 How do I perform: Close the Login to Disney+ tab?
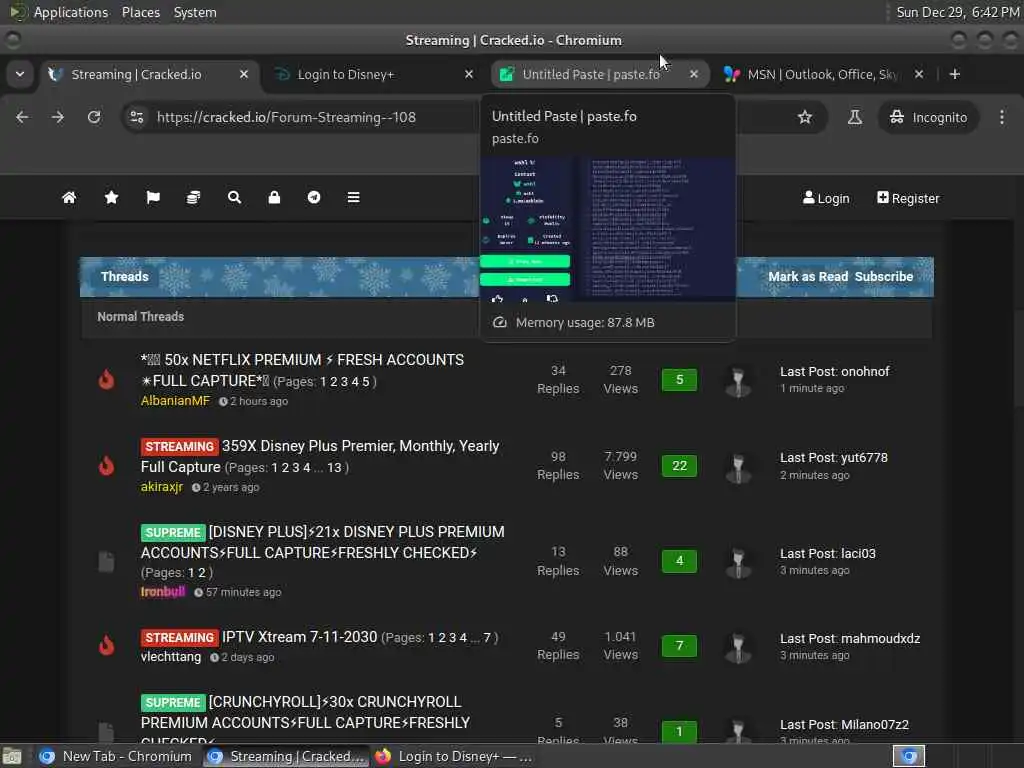coord(469,74)
